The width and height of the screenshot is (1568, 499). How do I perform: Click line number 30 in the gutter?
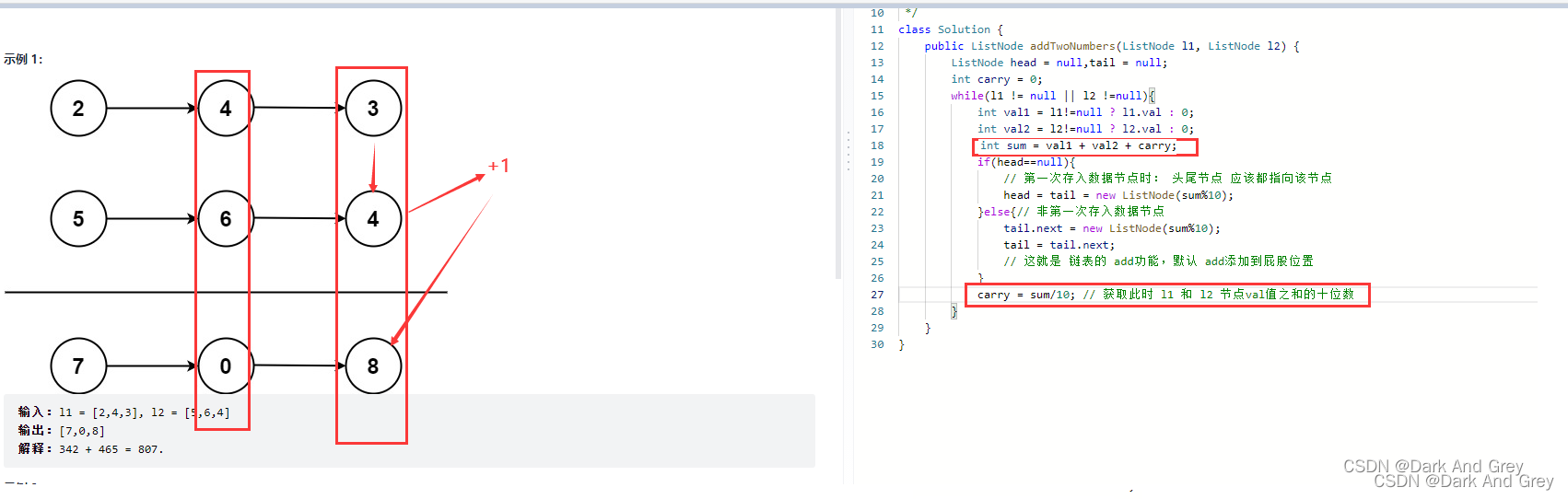pyautogui.click(x=877, y=344)
